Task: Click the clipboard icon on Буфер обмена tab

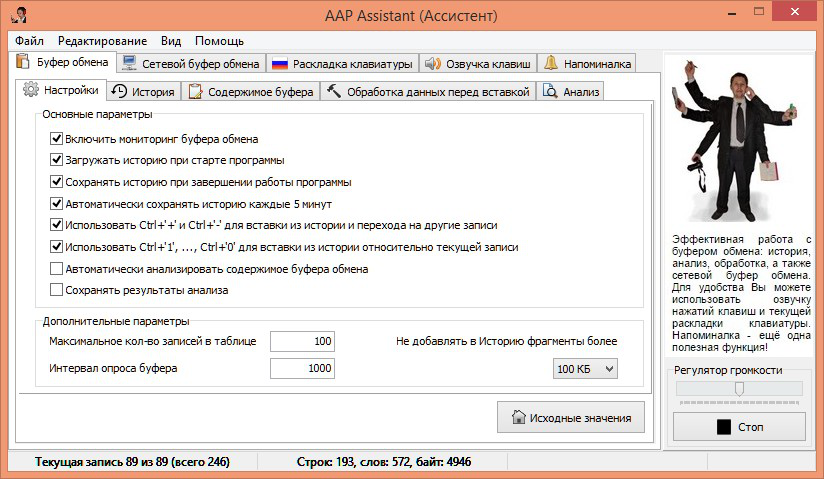Action: (23, 61)
